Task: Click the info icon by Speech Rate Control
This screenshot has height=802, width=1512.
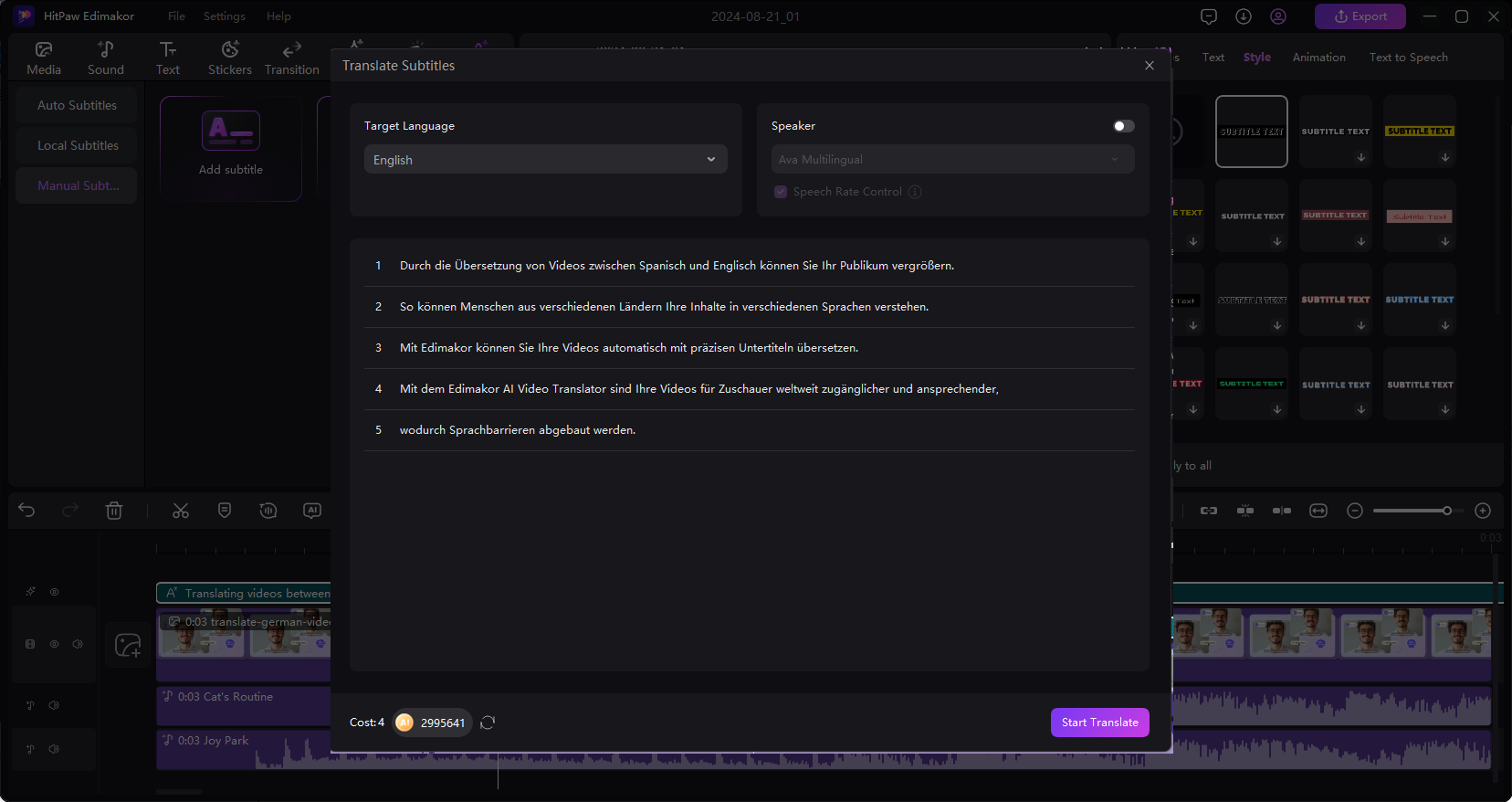Action: point(915,192)
